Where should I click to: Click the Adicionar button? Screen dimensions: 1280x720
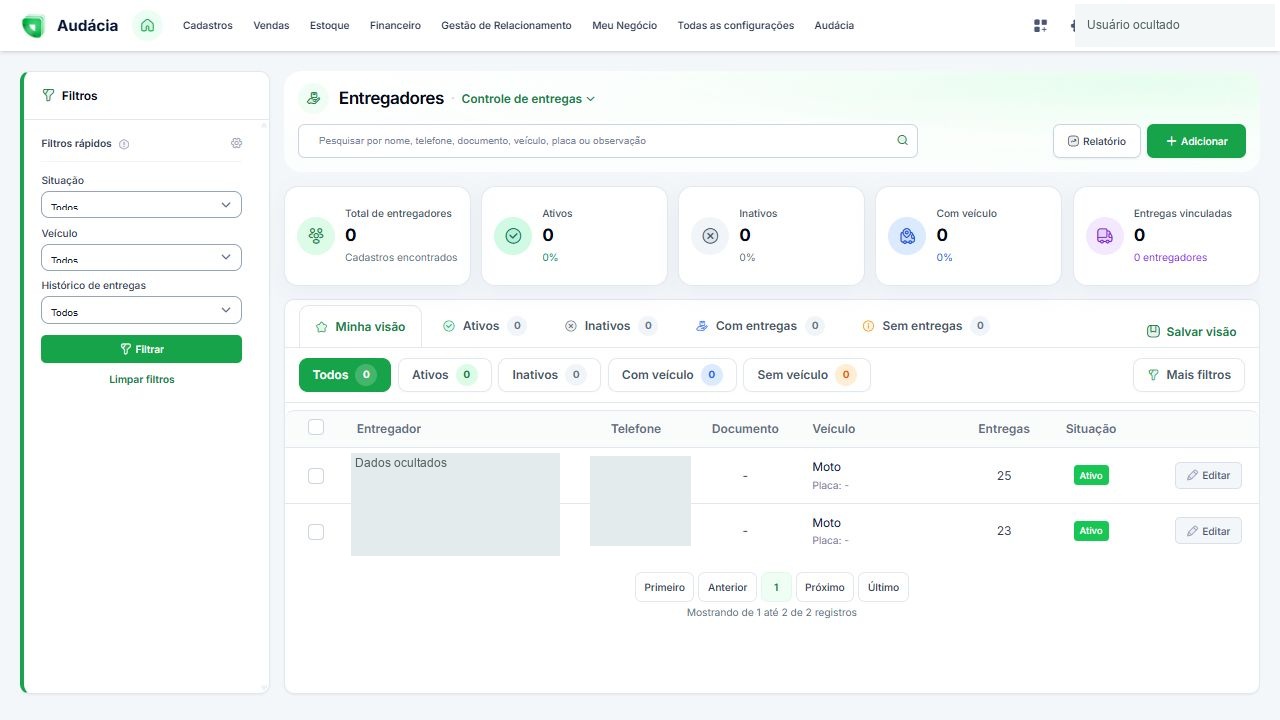tap(1196, 141)
